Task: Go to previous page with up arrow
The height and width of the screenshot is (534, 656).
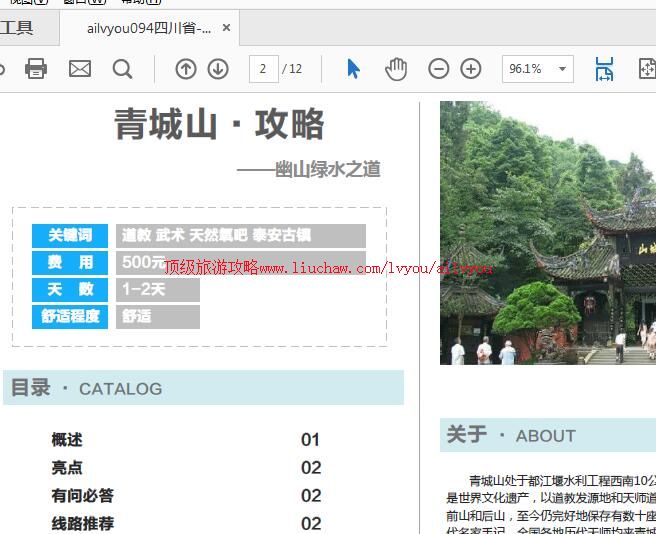Action: click(x=186, y=68)
